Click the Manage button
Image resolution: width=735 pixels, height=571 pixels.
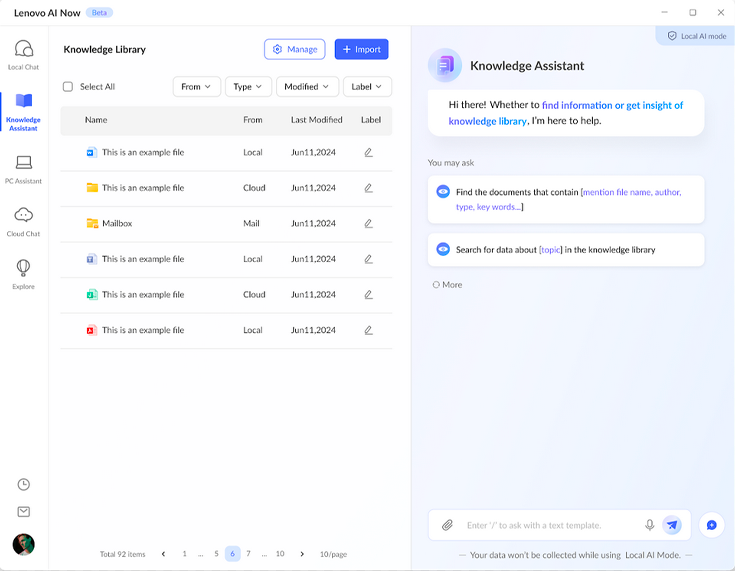295,49
